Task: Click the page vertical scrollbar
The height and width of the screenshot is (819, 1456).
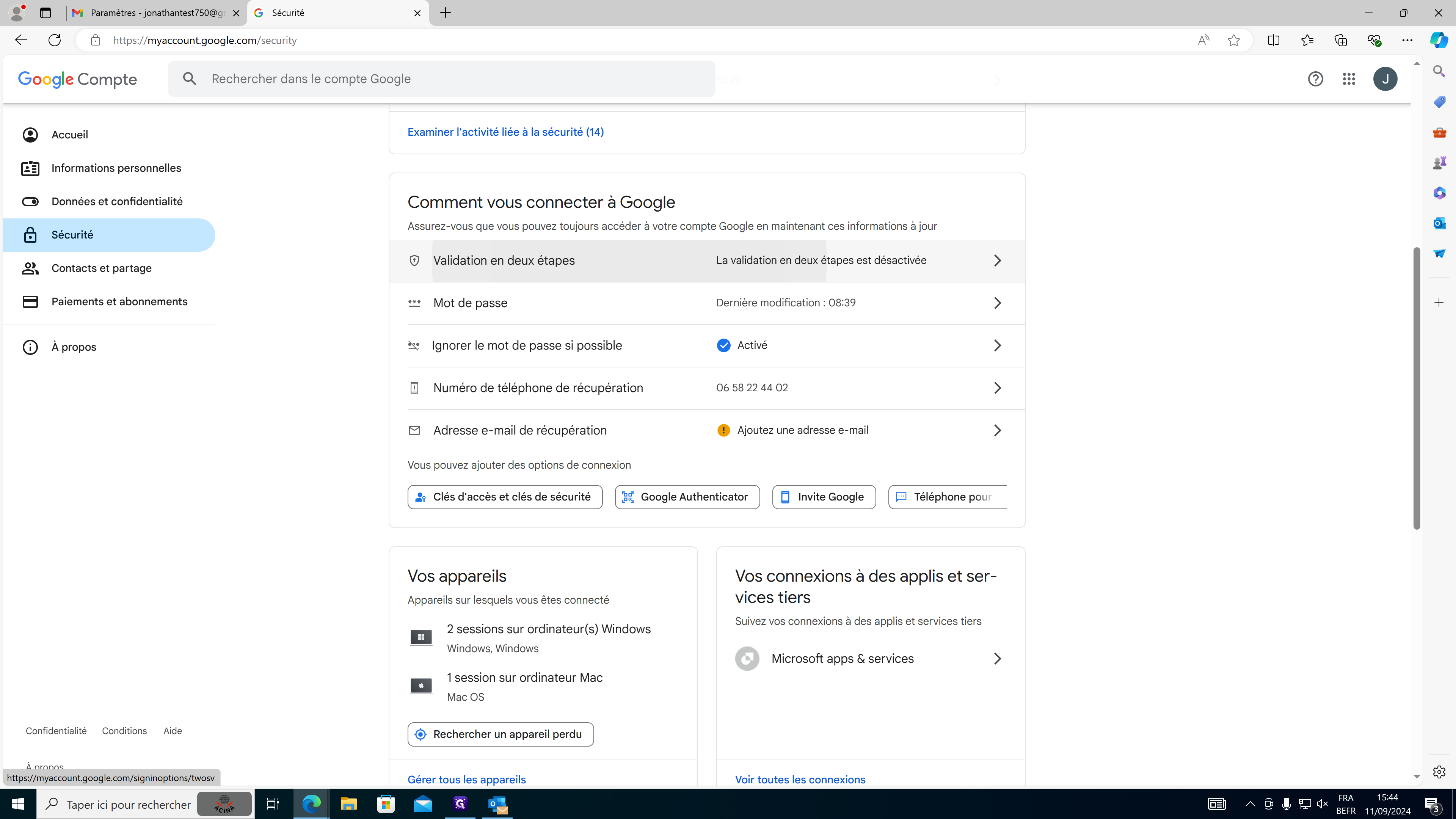Action: pyautogui.click(x=1417, y=388)
